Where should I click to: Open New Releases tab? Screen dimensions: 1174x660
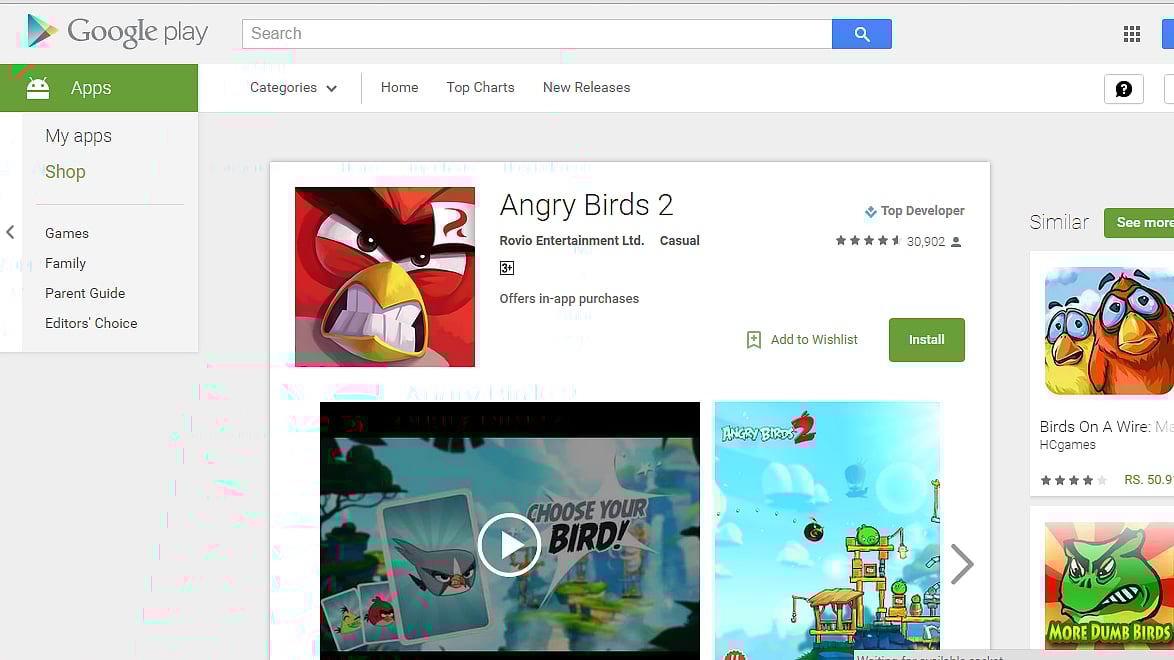pos(586,88)
